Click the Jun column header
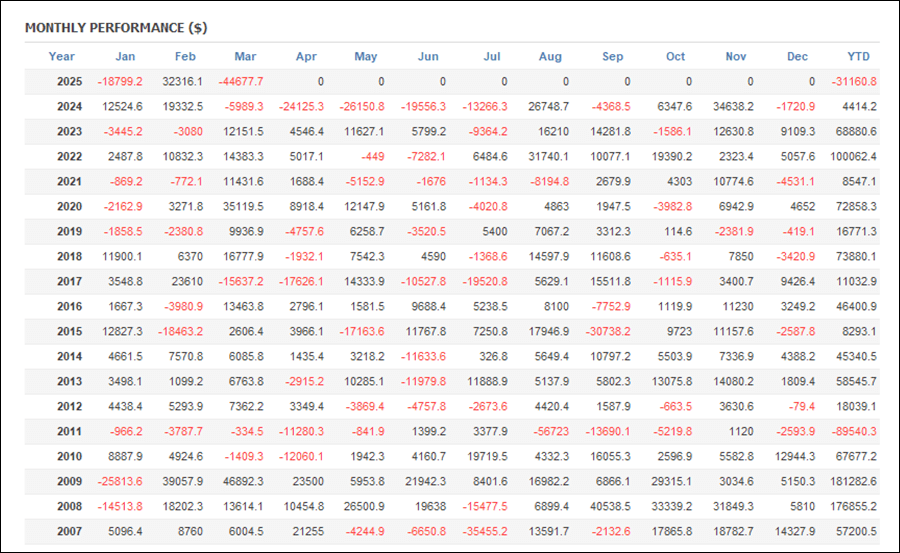 tap(428, 56)
